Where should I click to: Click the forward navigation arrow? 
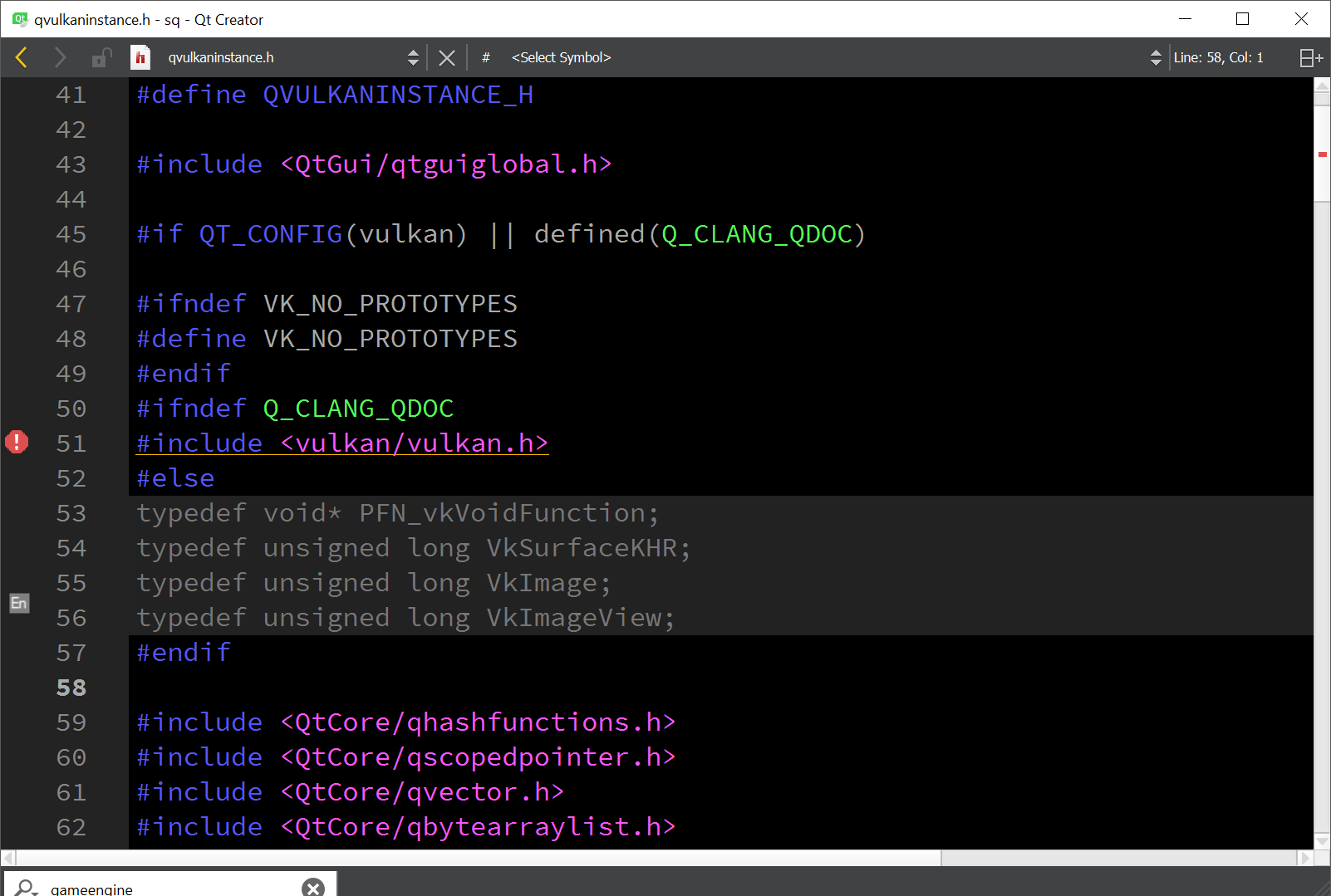tap(59, 57)
